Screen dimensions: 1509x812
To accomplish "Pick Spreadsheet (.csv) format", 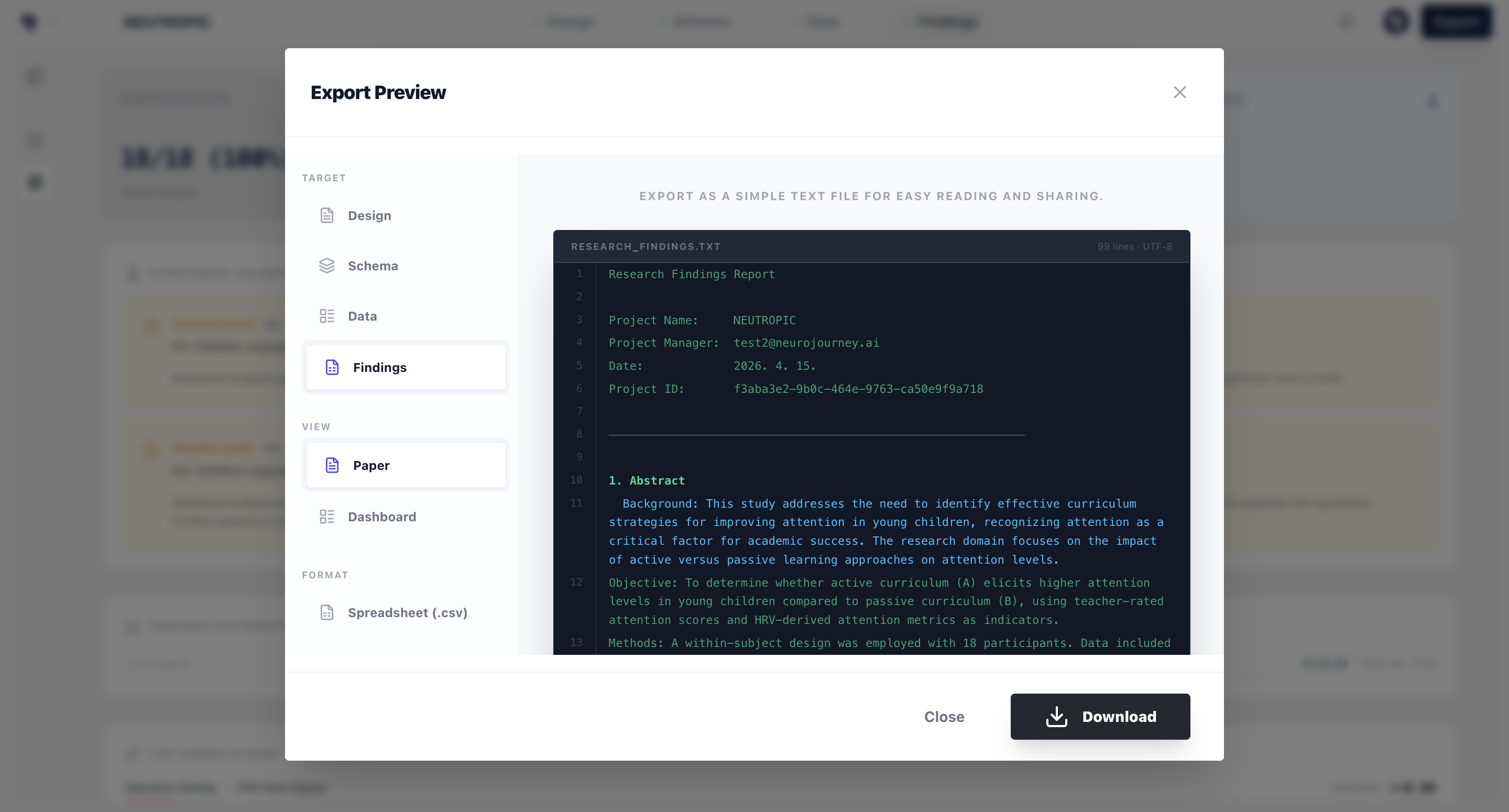I will [x=407, y=613].
